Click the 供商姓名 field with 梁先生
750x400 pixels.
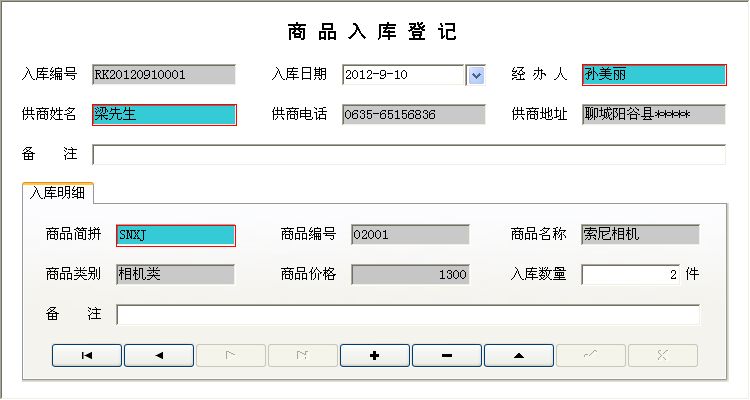(x=164, y=115)
